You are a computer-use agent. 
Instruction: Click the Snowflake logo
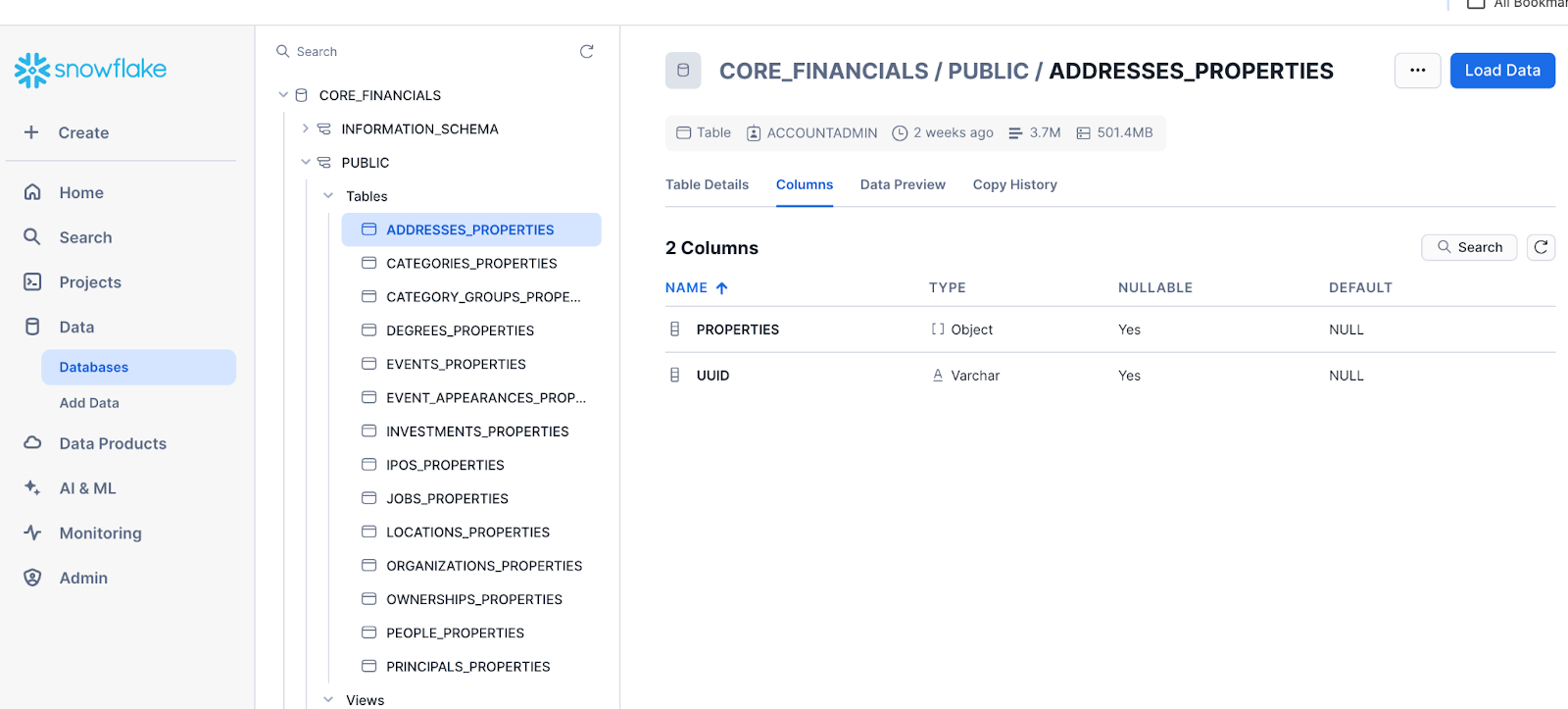(90, 70)
